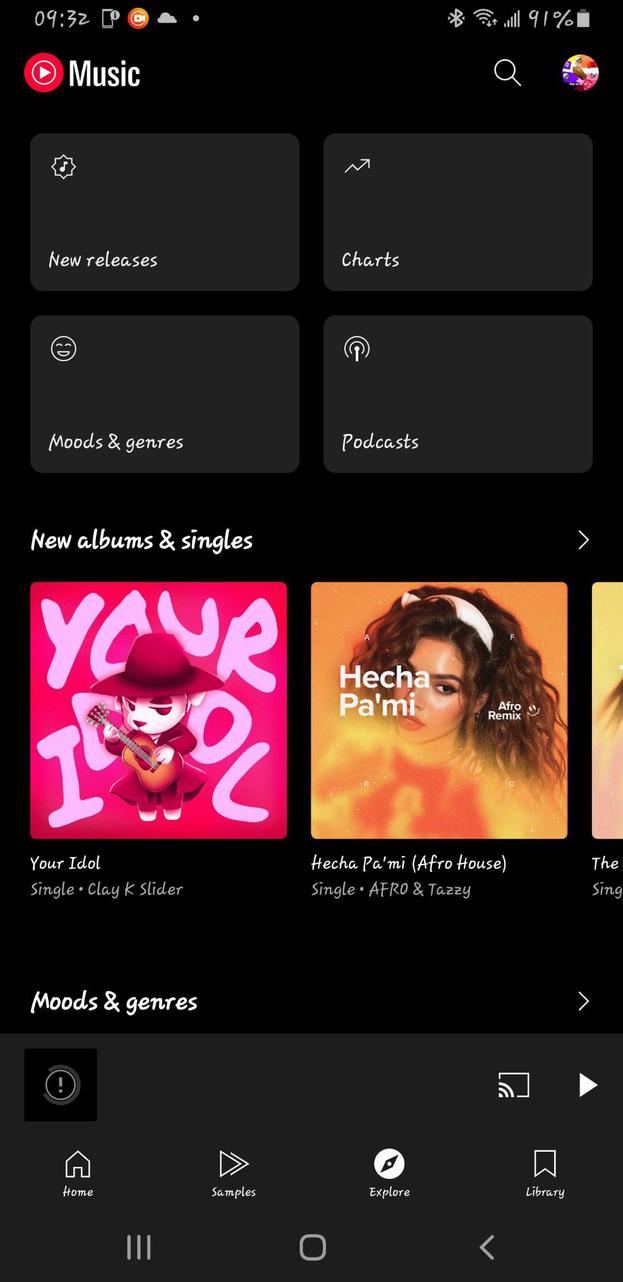Switch to the Library tab

click(x=545, y=1172)
